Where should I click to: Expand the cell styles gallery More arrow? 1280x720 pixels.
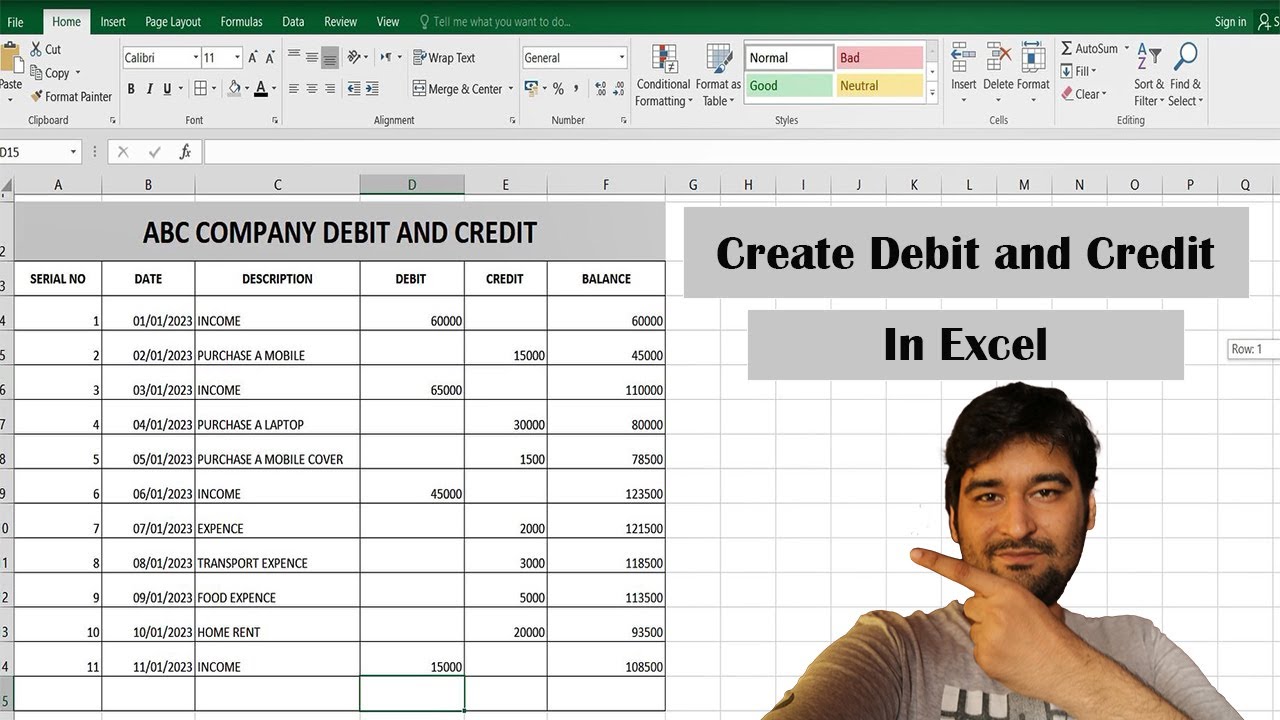pos(932,92)
